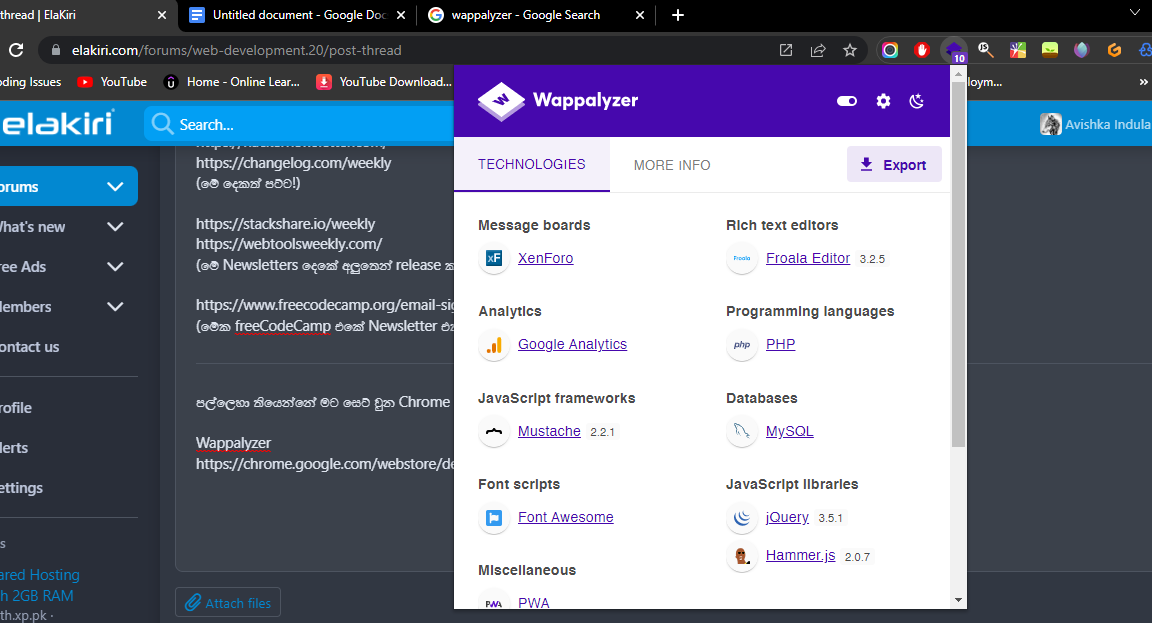The height and width of the screenshot is (623, 1152).
Task: Open the MySQL link
Action: pyautogui.click(x=789, y=431)
